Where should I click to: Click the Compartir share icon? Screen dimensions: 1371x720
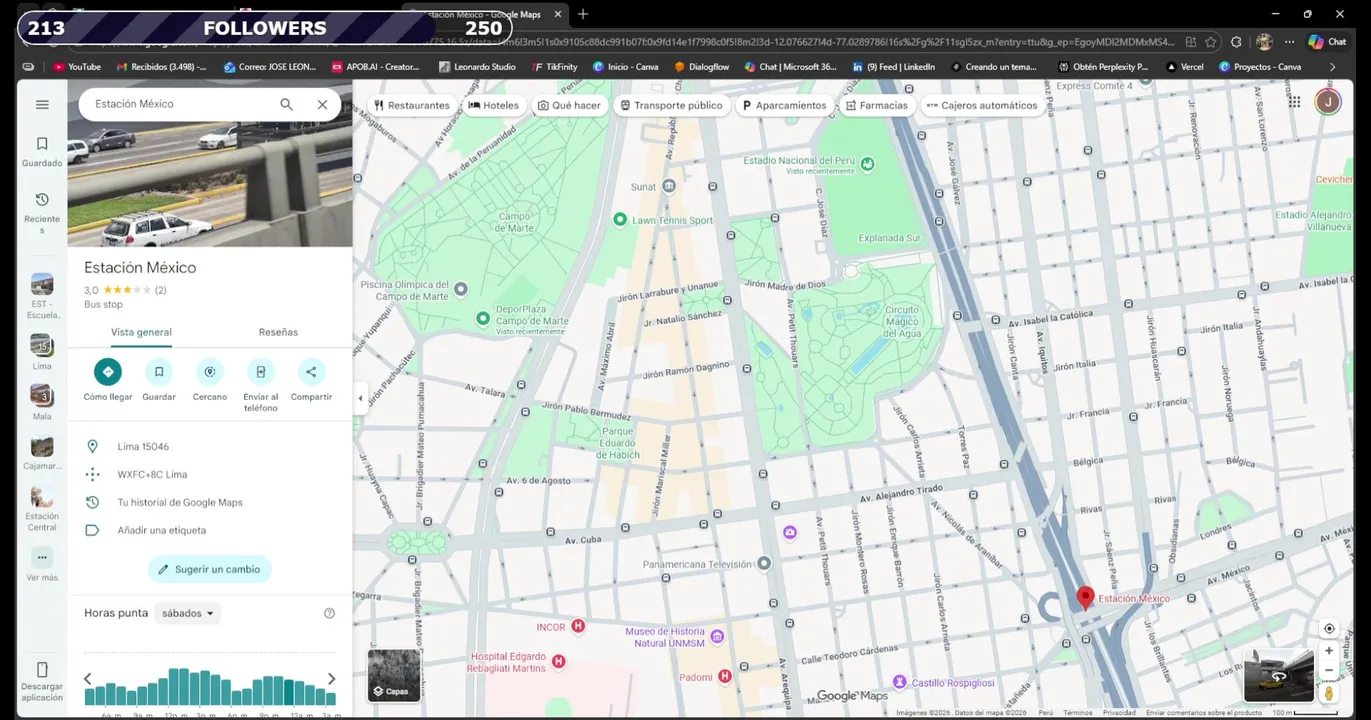(311, 372)
